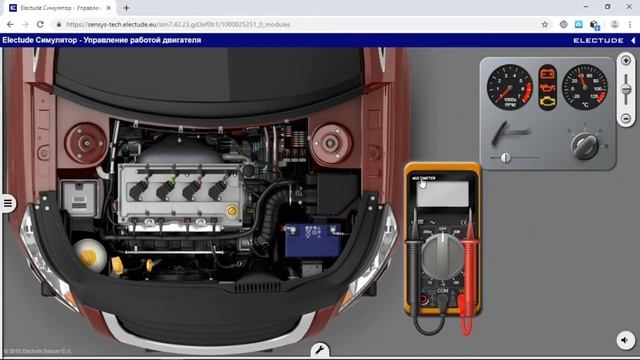Viewport: 640px width, 360px height.
Task: Click the blue square extension icon
Action: pos(578,24)
